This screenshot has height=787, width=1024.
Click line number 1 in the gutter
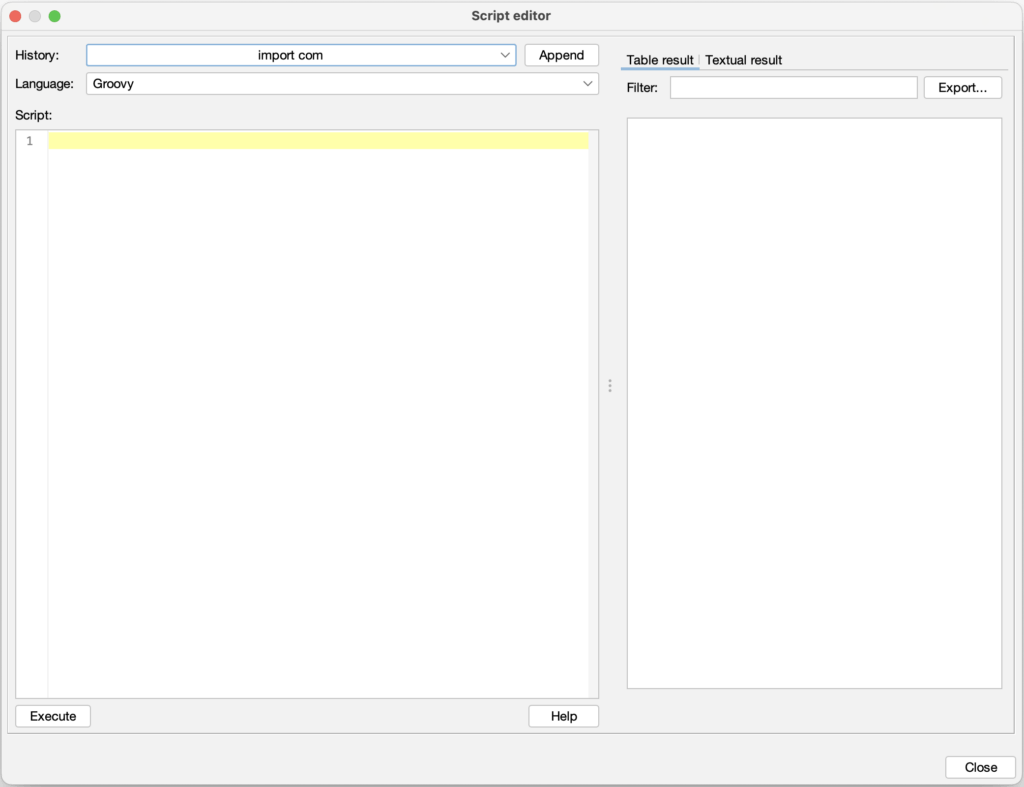[29, 140]
